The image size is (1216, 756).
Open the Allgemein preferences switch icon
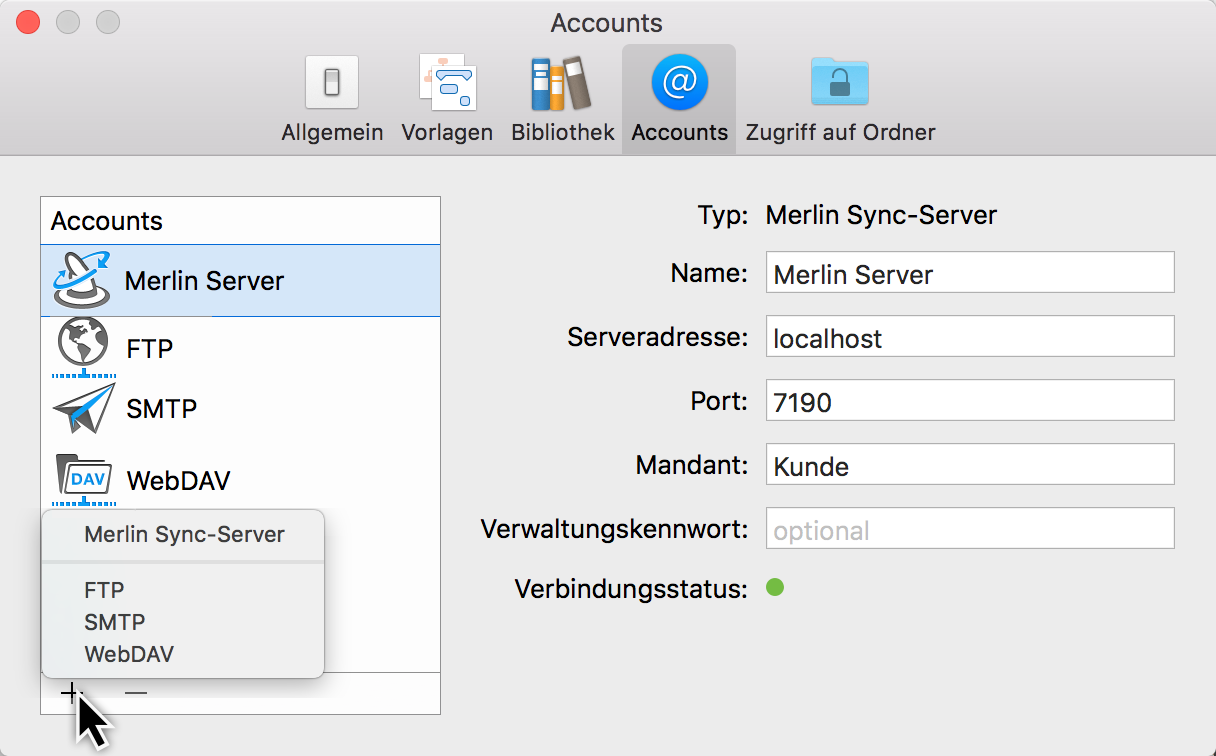332,82
